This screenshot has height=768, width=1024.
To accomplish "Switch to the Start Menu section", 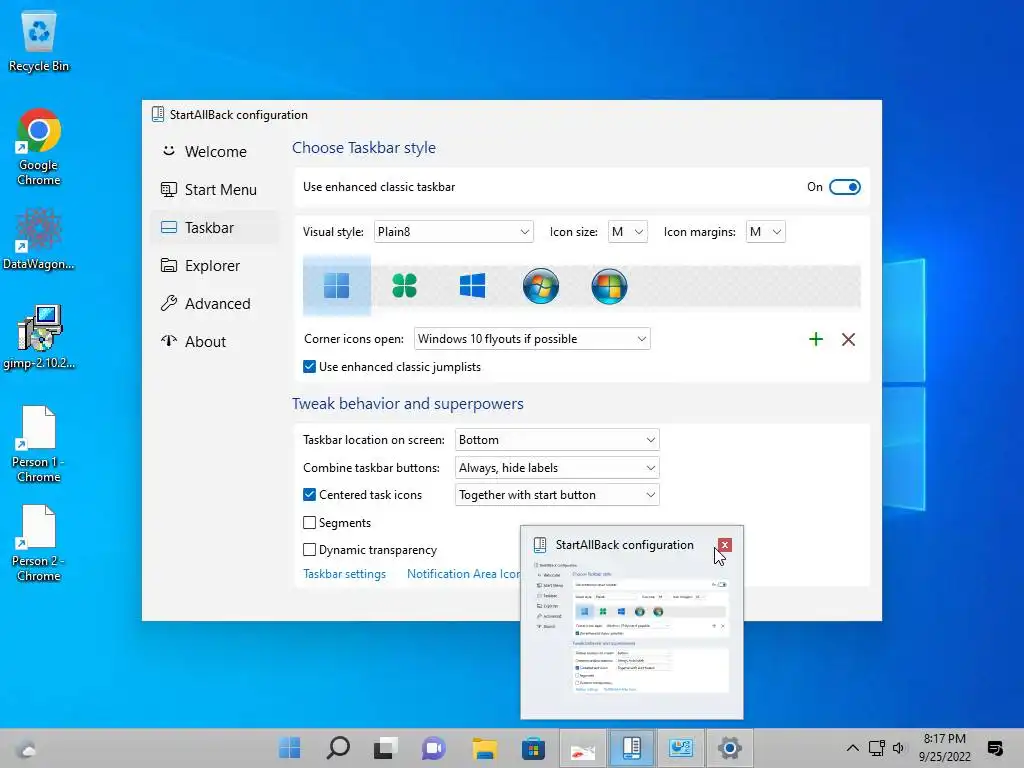I will 214,189.
